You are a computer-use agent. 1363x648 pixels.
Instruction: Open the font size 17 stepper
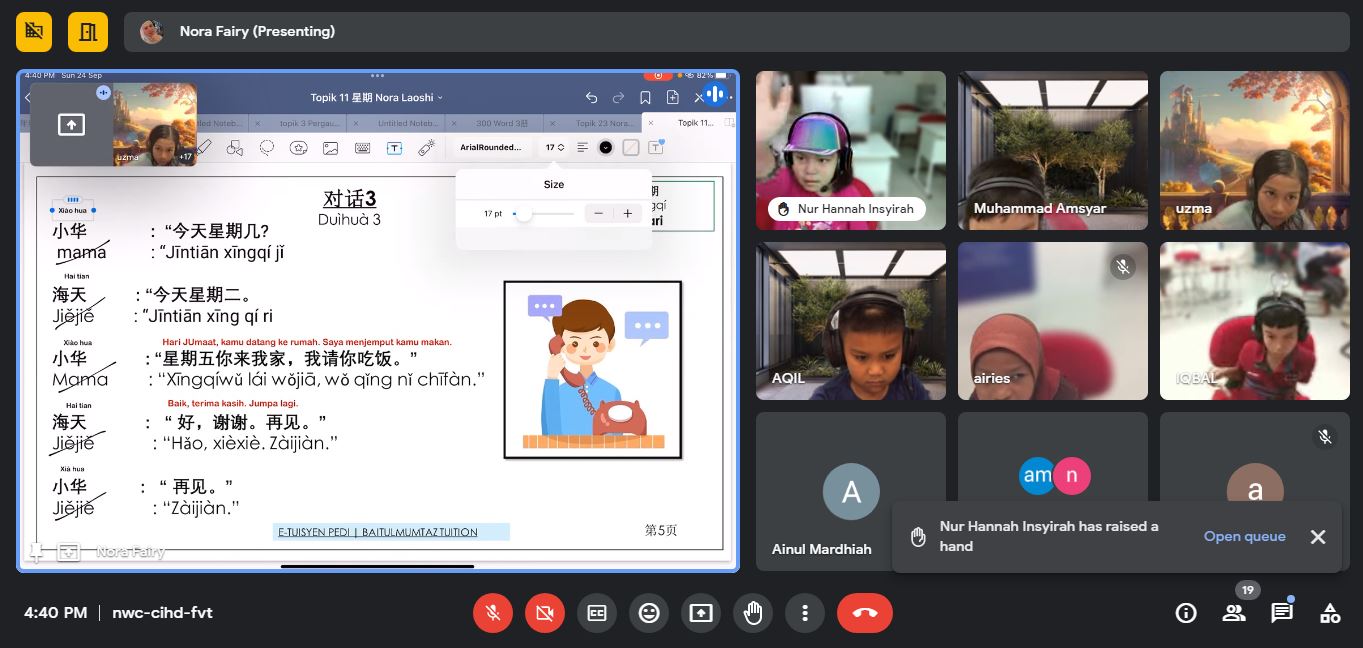[x=554, y=147]
